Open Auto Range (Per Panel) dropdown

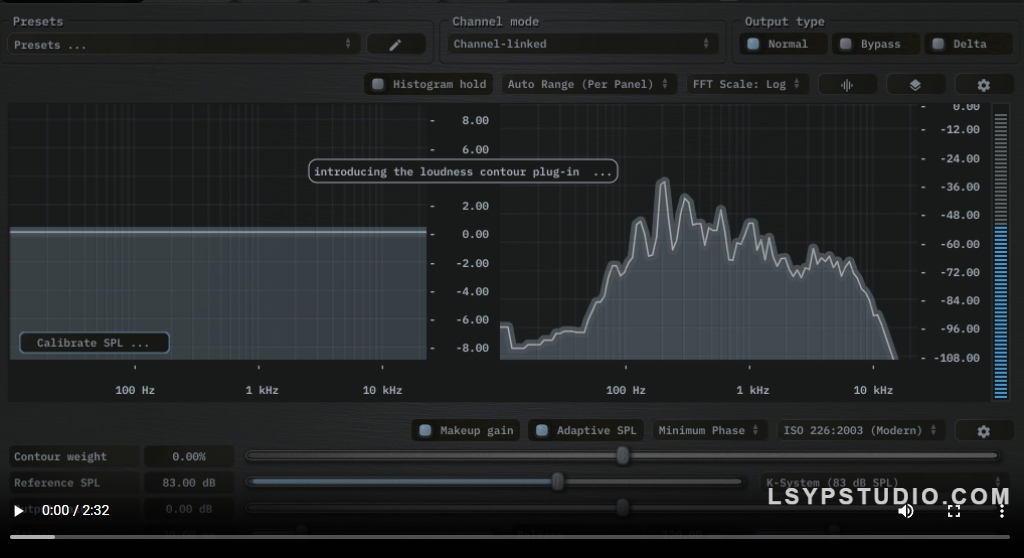pyautogui.click(x=588, y=84)
